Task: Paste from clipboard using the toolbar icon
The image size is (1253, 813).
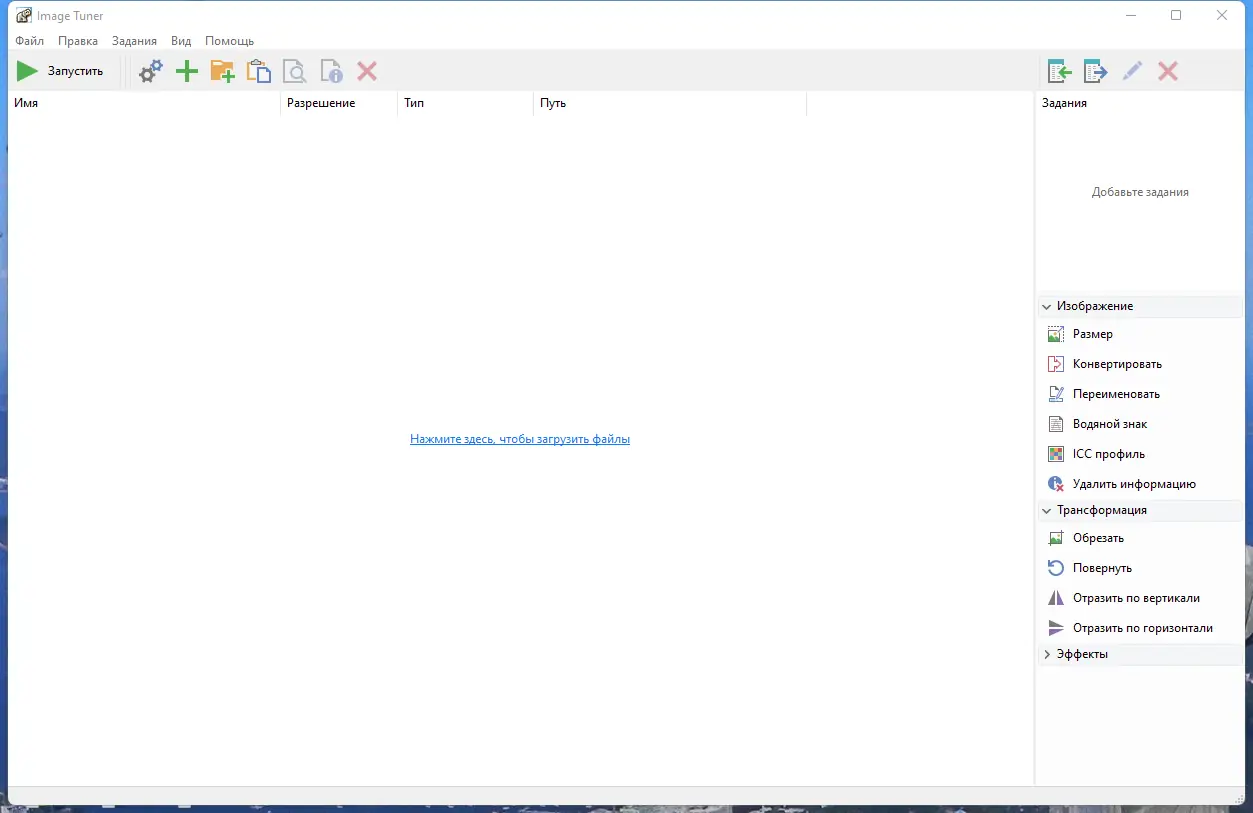Action: pyautogui.click(x=259, y=71)
